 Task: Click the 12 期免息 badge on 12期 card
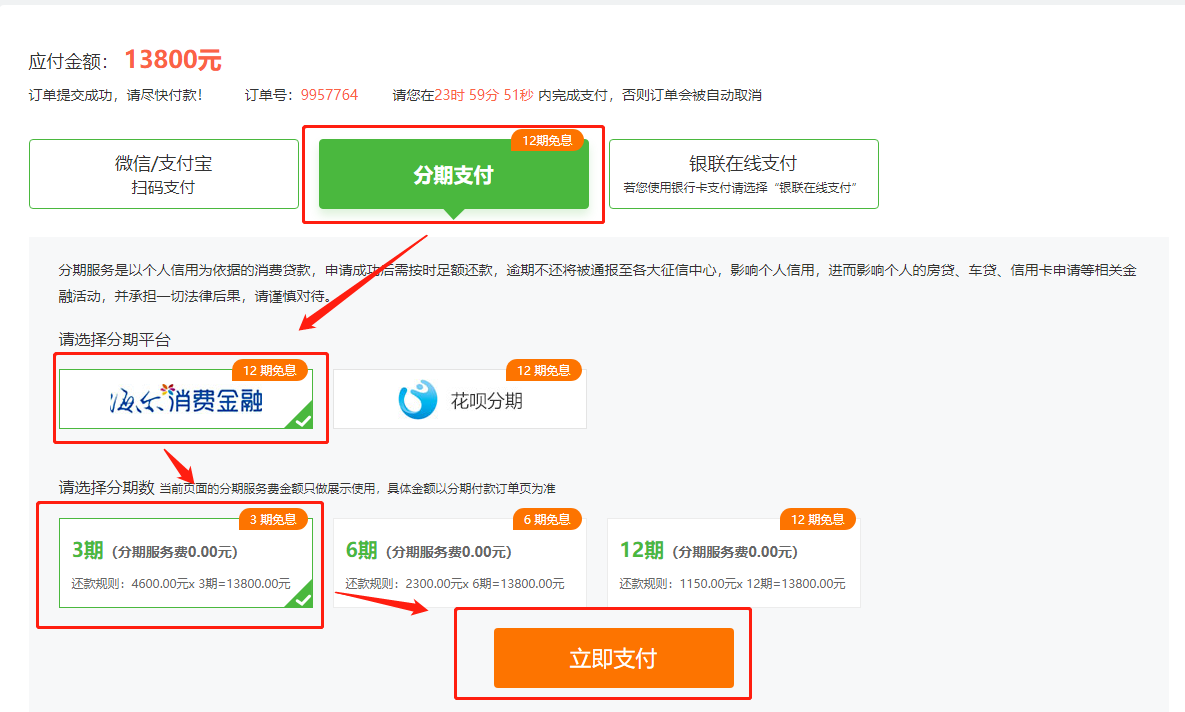point(818,518)
